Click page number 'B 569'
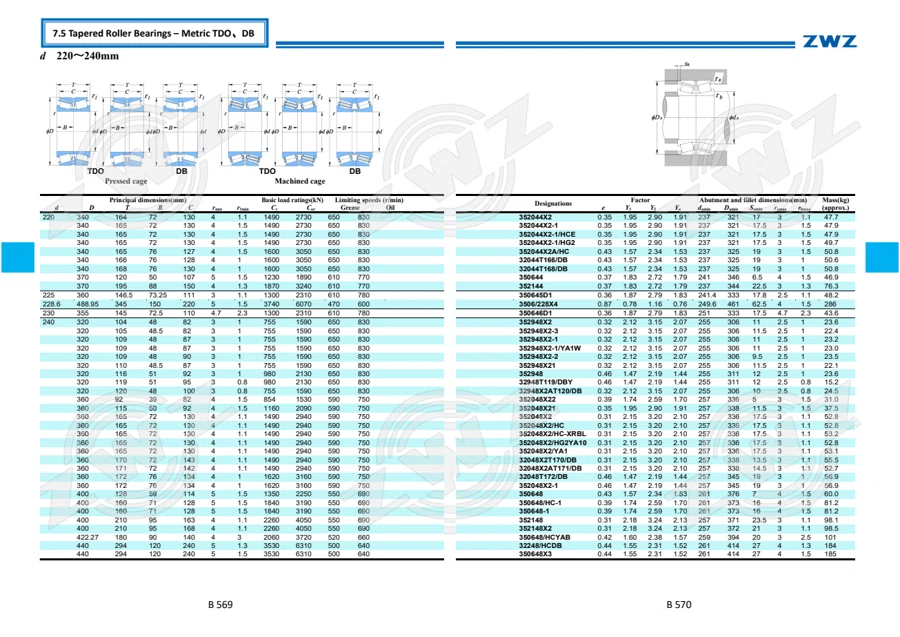The image size is (900, 637). (220, 604)
